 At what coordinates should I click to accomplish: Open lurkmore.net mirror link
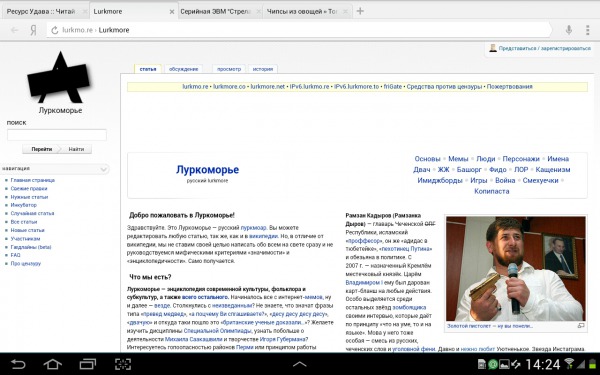(x=267, y=86)
